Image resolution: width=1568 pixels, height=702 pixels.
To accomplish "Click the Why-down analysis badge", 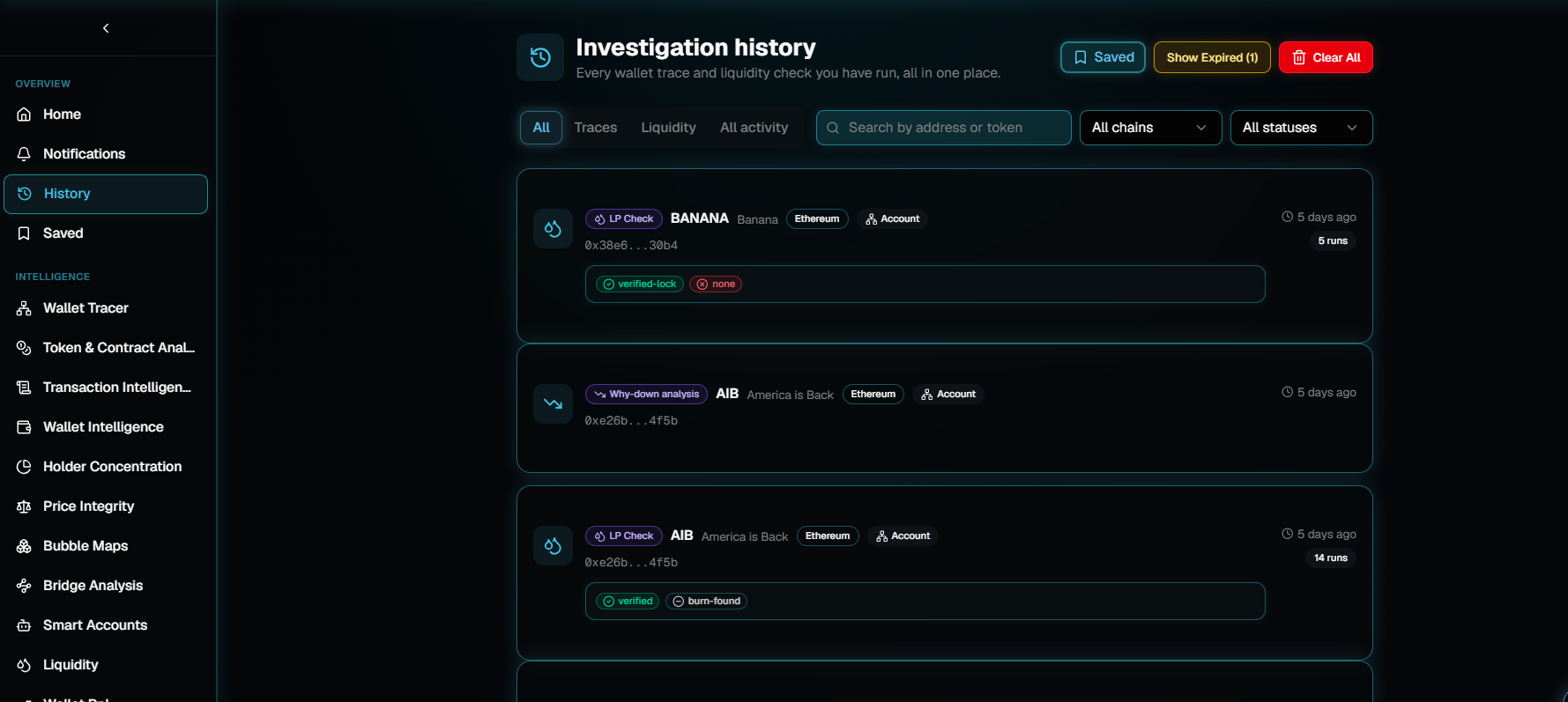I will (646, 394).
